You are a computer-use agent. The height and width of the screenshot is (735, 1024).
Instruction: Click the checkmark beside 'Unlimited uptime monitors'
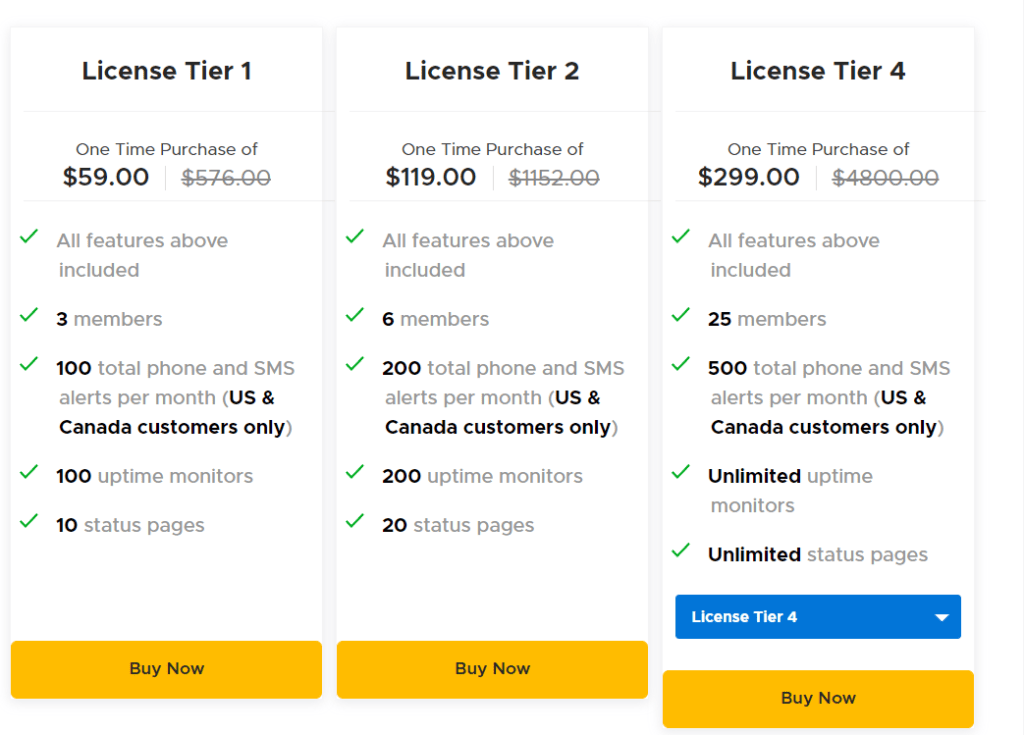[x=681, y=472]
